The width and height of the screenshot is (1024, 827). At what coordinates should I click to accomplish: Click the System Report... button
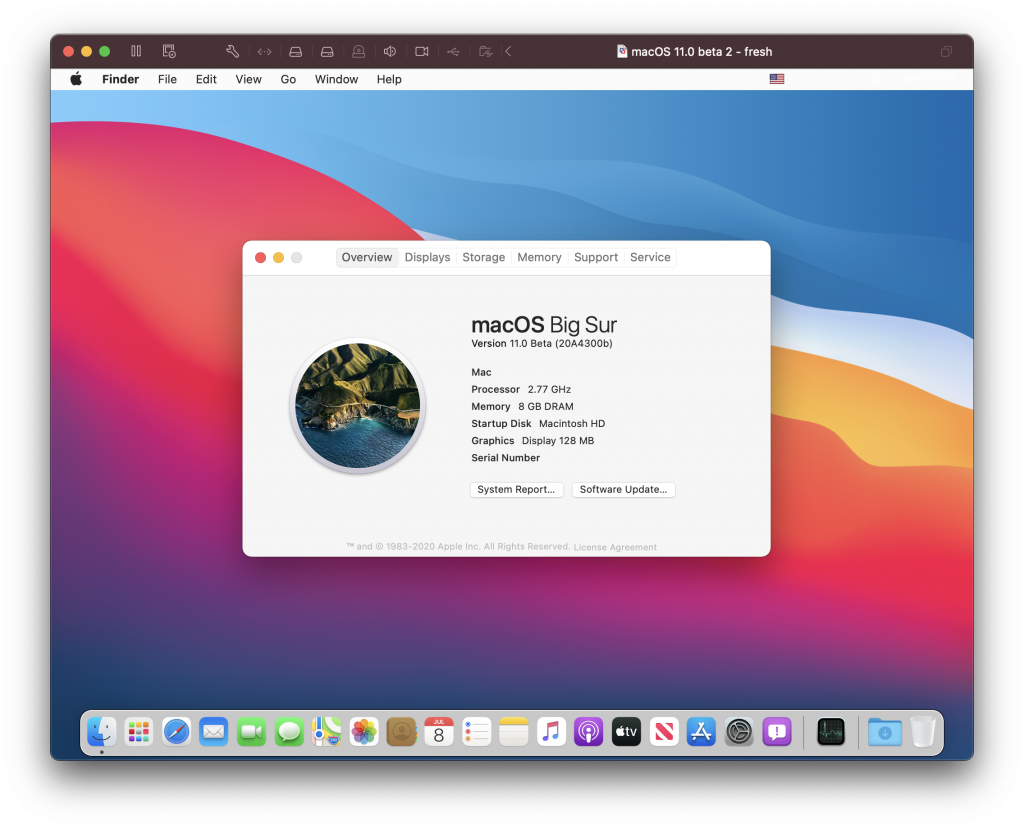point(517,489)
